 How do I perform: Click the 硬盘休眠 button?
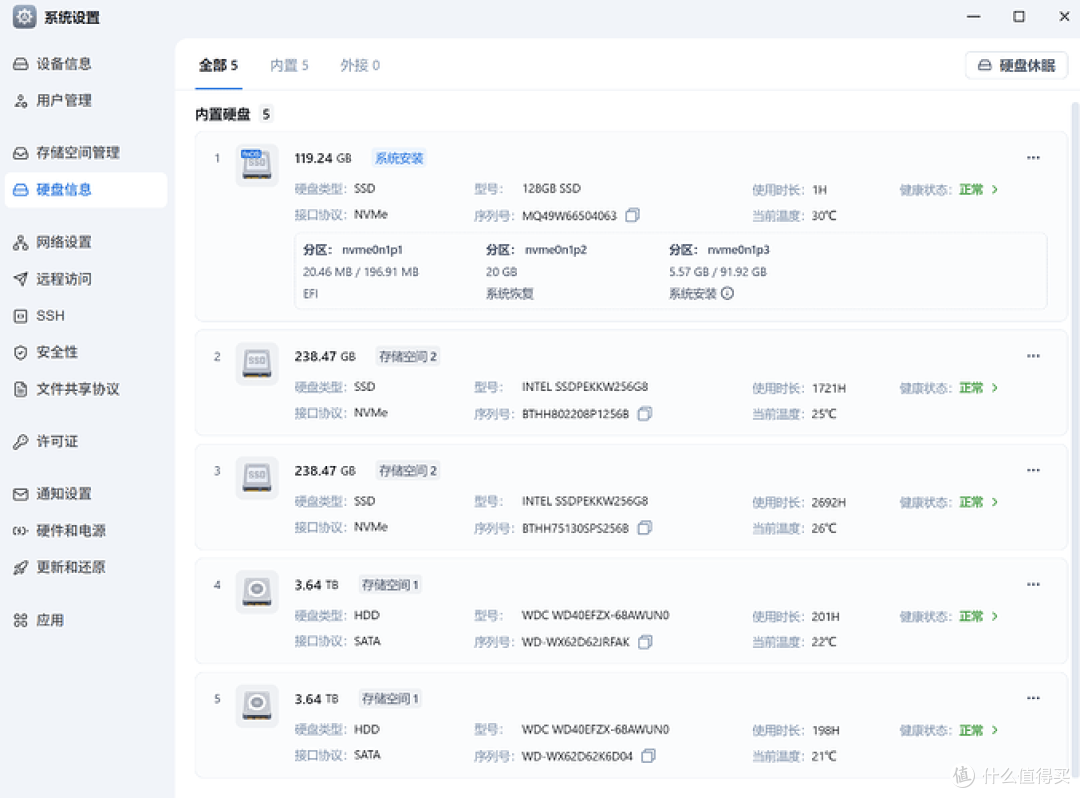pos(1015,64)
